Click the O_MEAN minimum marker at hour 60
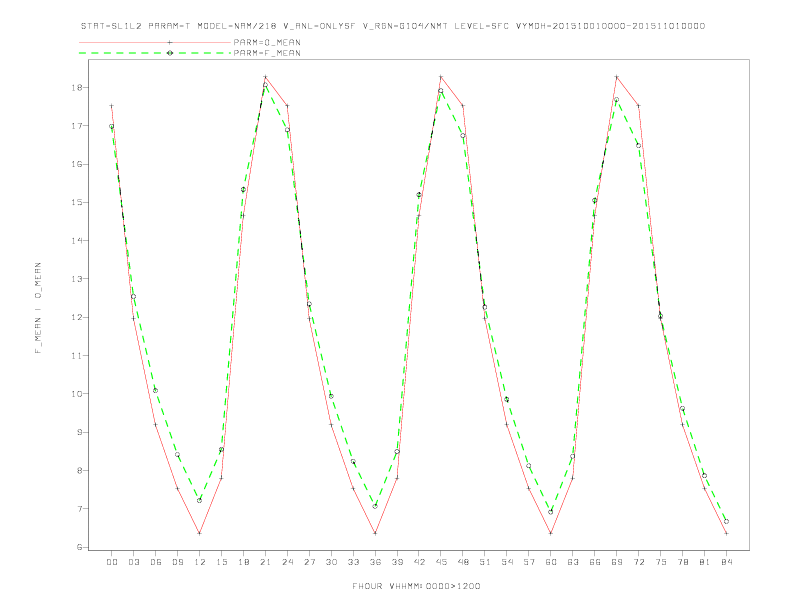792x612 pixels. [x=551, y=533]
